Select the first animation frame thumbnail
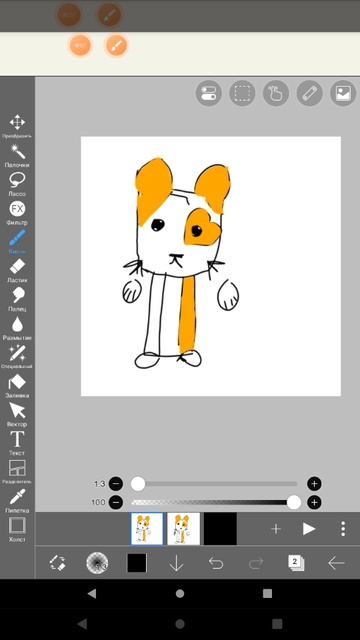360x640 pixels. tap(147, 529)
